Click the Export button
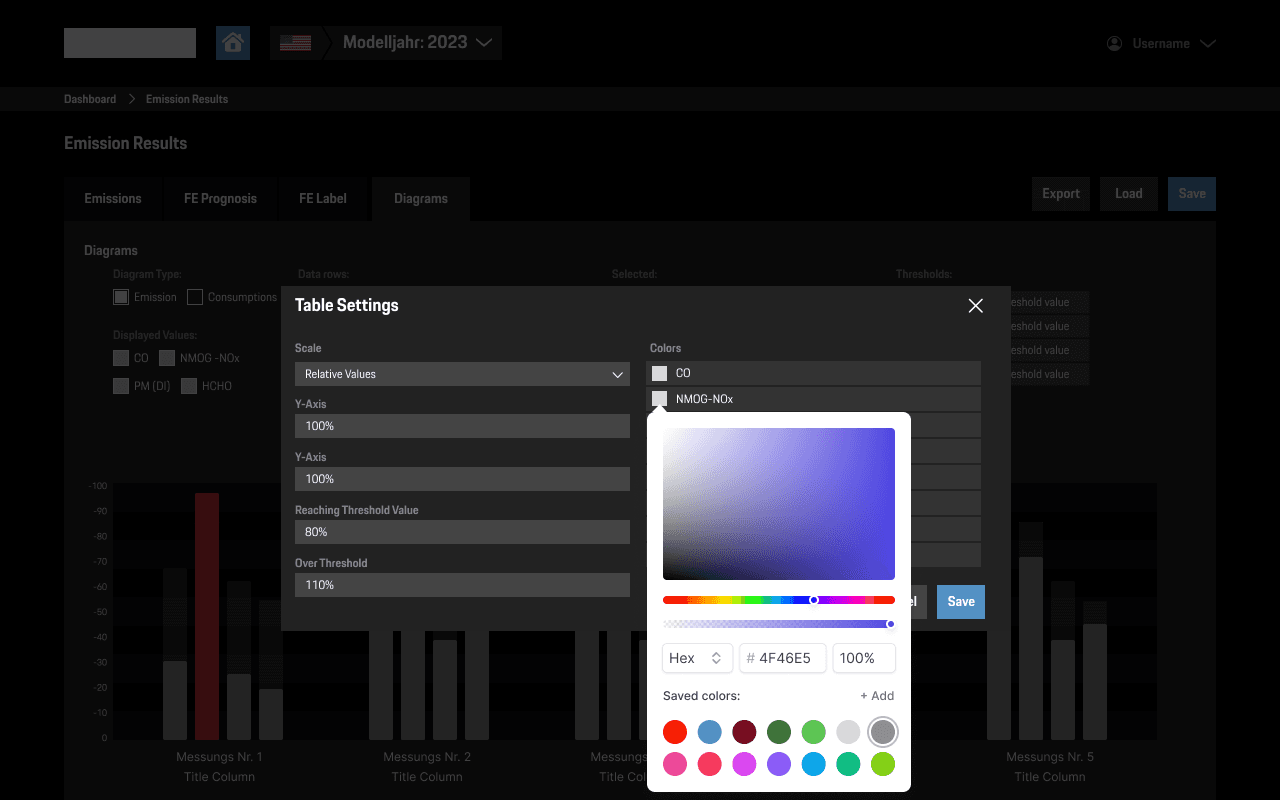 tap(1060, 193)
